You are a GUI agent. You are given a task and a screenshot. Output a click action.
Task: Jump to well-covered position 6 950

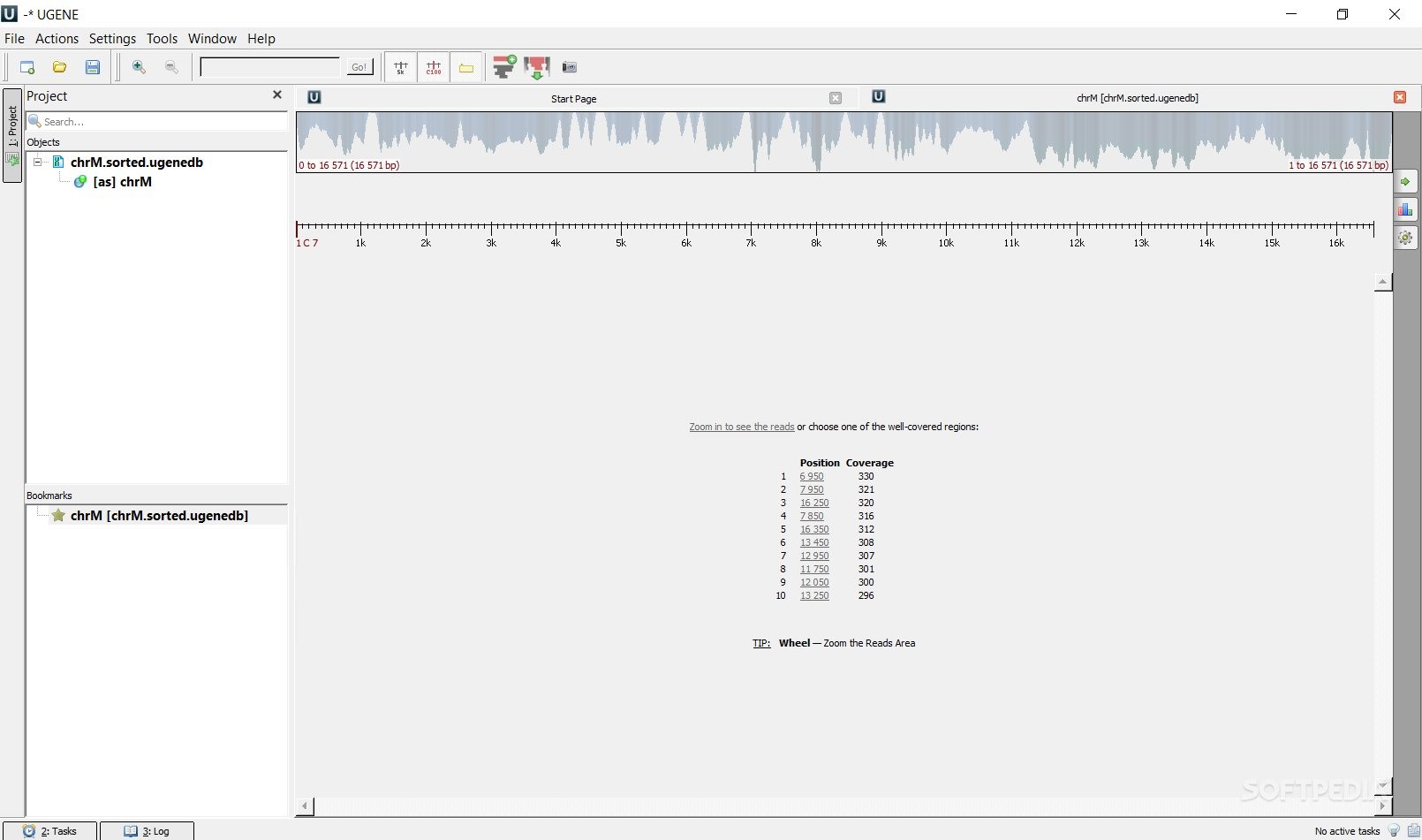(x=812, y=476)
